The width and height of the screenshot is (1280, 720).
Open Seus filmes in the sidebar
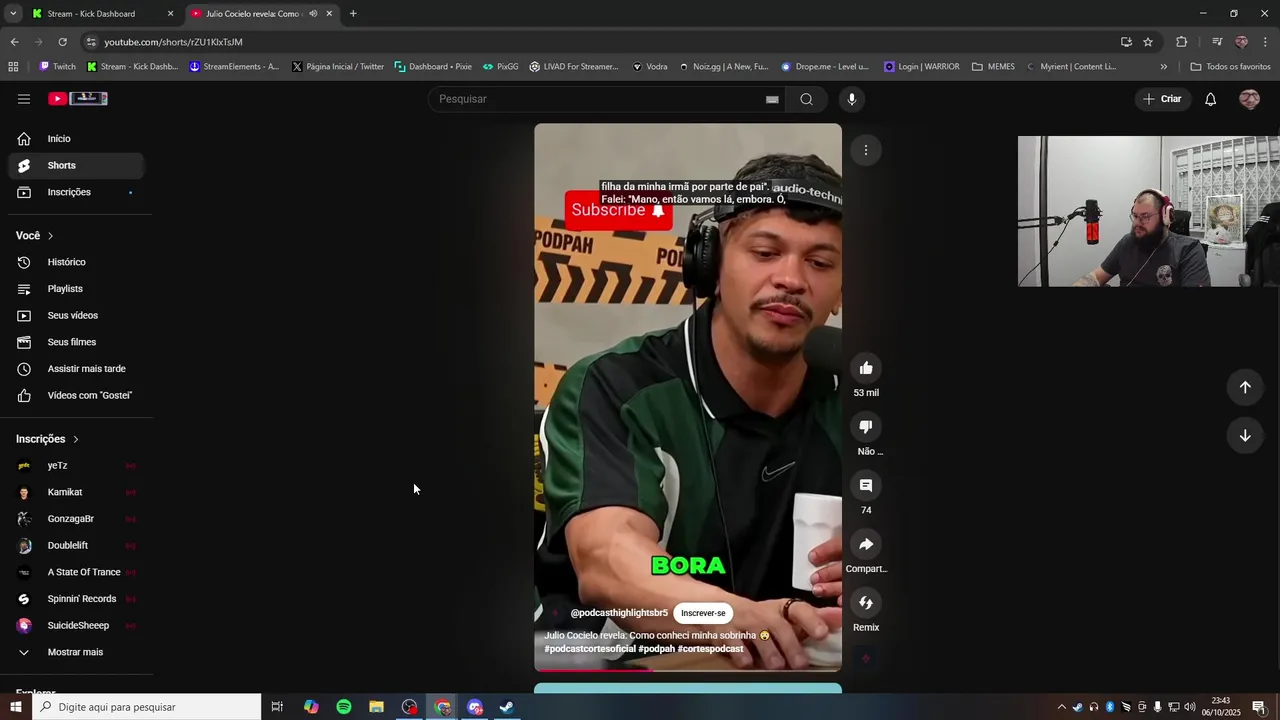click(76, 342)
